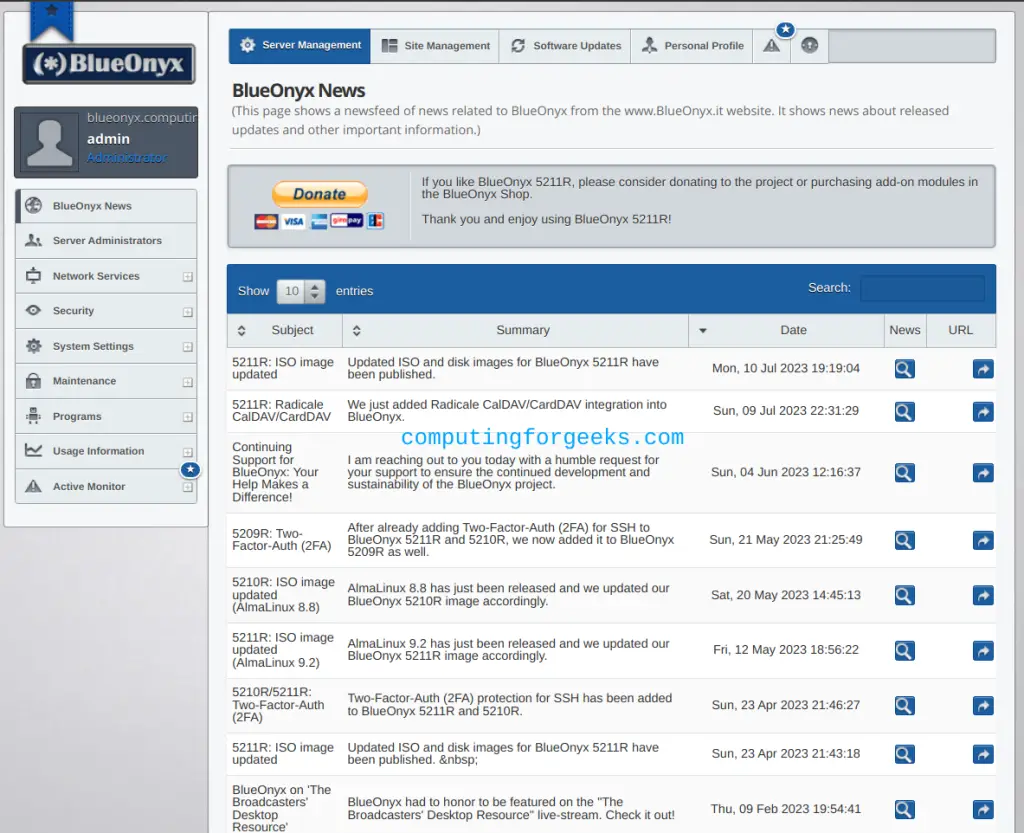Image resolution: width=1024 pixels, height=833 pixels.
Task: Open URL for 10 Jul 2023 ISO update
Action: pyautogui.click(x=983, y=369)
